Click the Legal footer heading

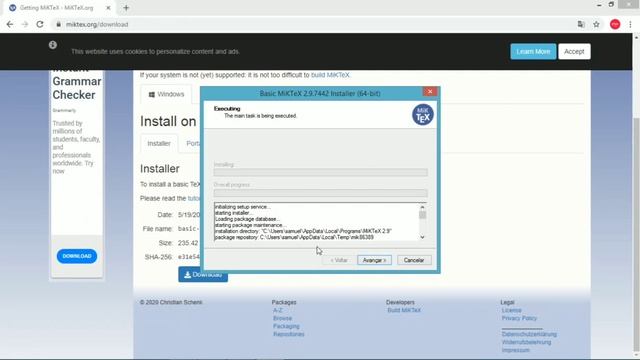click(x=507, y=302)
